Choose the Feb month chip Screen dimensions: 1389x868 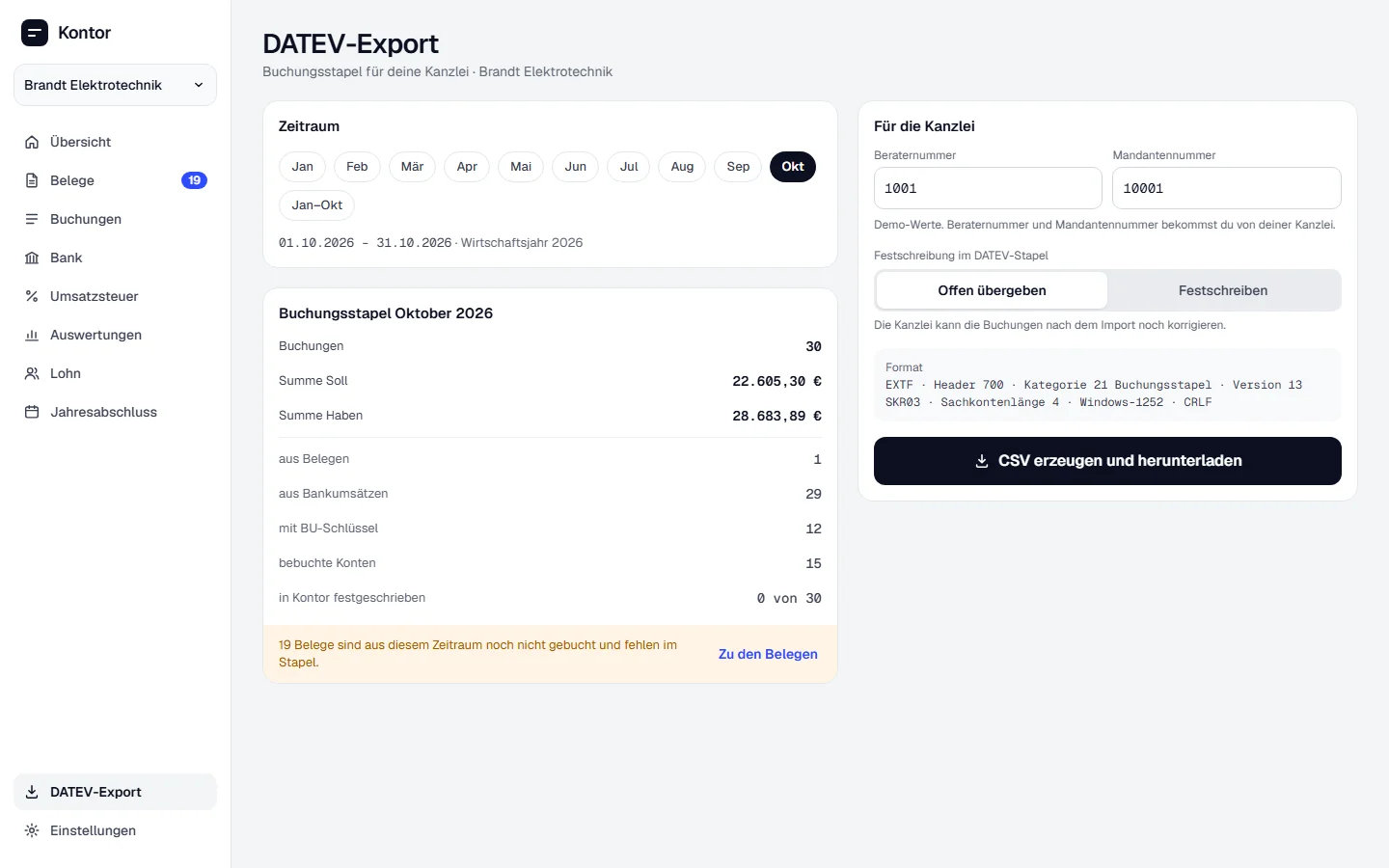(x=357, y=167)
